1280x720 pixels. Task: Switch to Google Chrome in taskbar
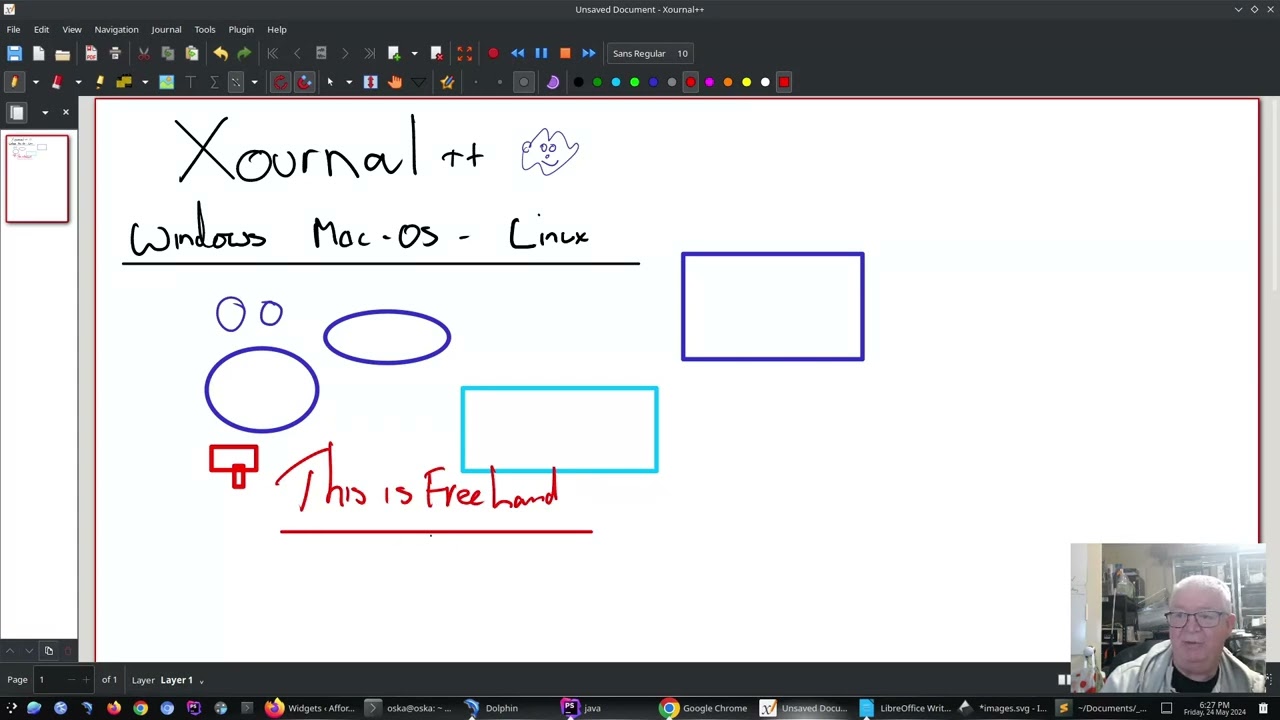(x=704, y=708)
